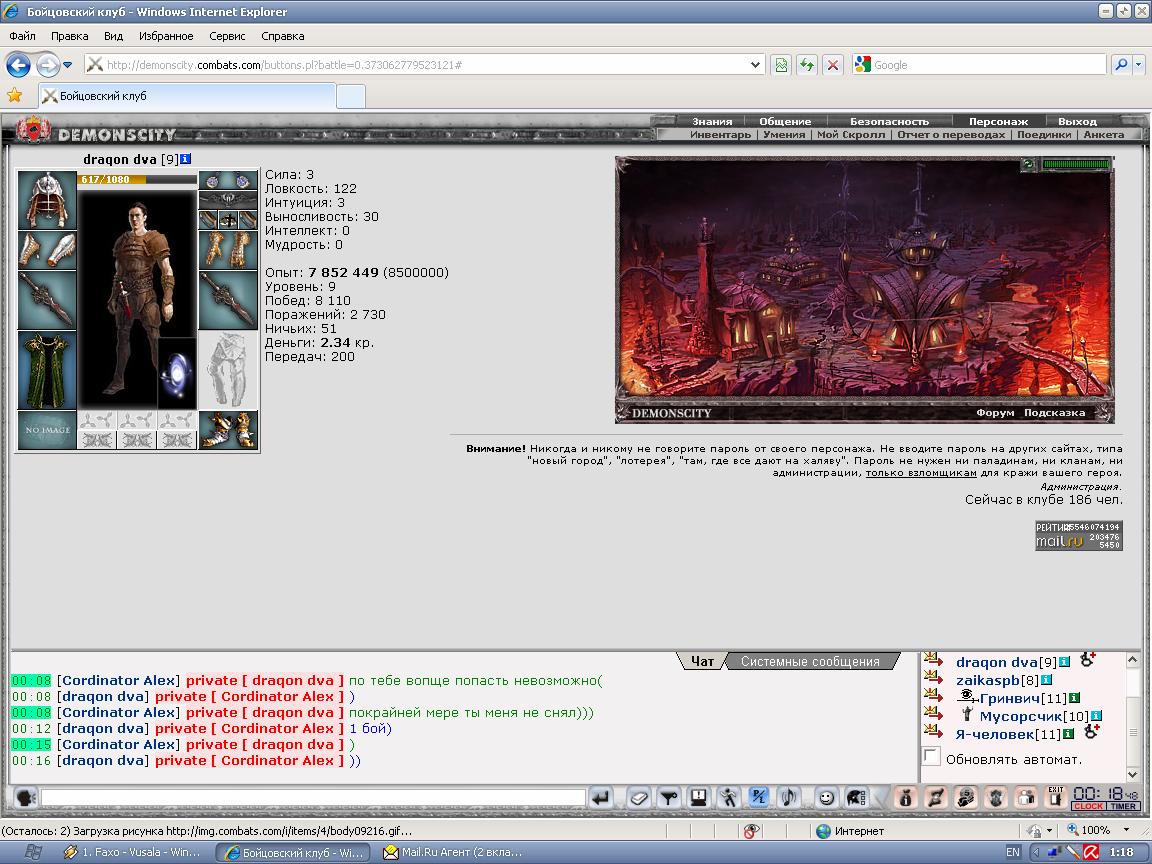Toggle the TIMER mode button

pos(1123,806)
